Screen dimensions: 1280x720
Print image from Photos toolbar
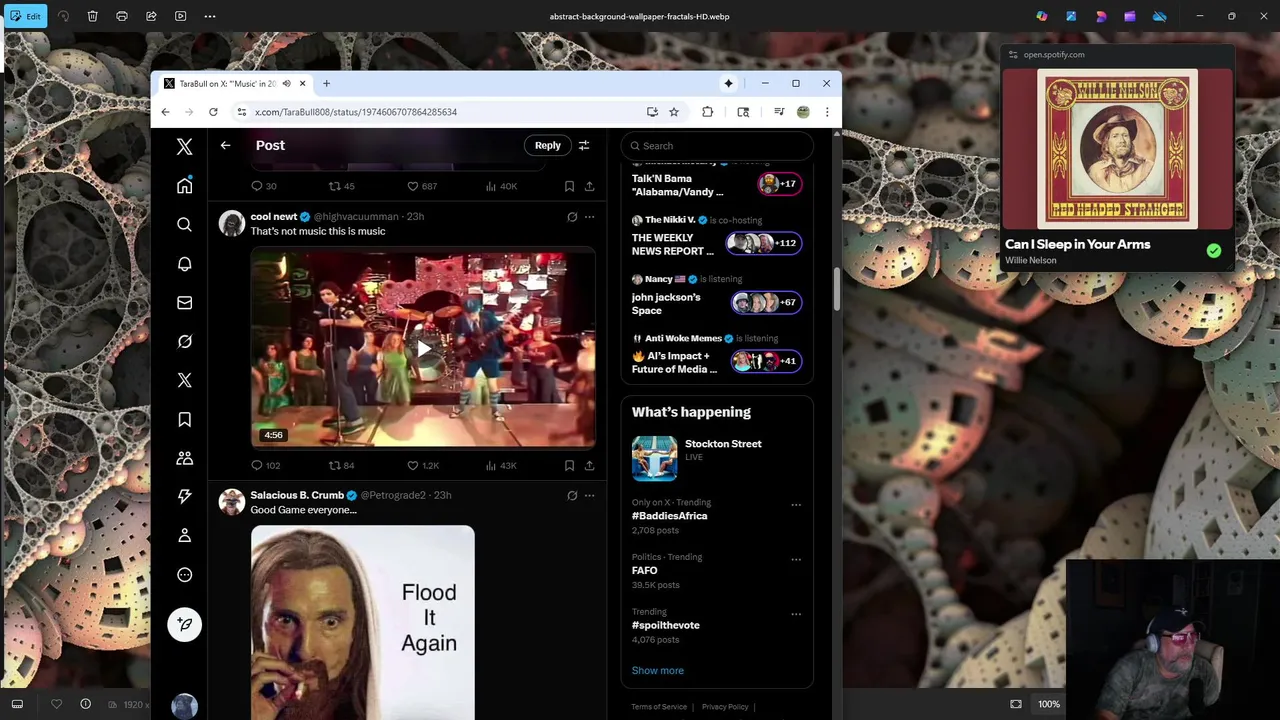[x=122, y=16]
